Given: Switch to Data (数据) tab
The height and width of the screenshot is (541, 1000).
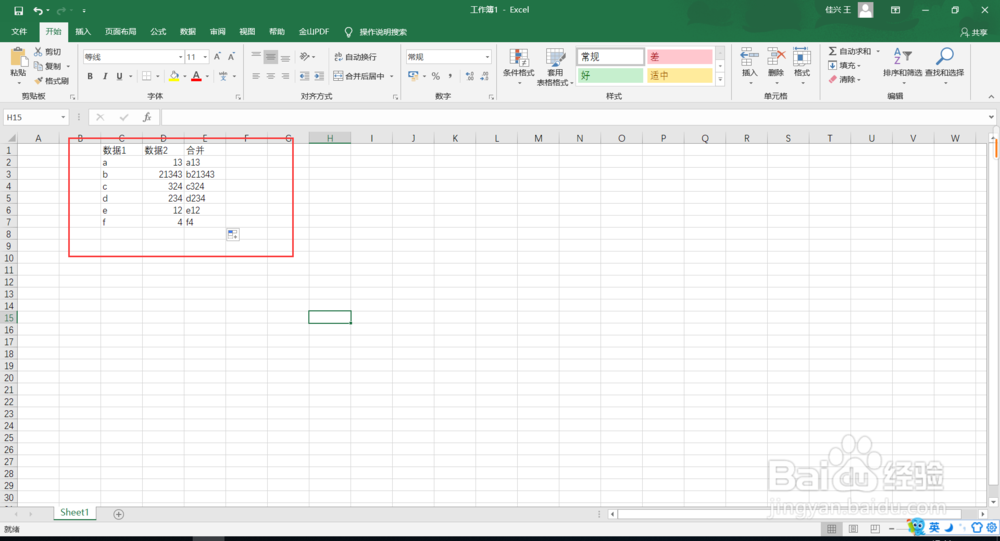Looking at the screenshot, I should 188,31.
